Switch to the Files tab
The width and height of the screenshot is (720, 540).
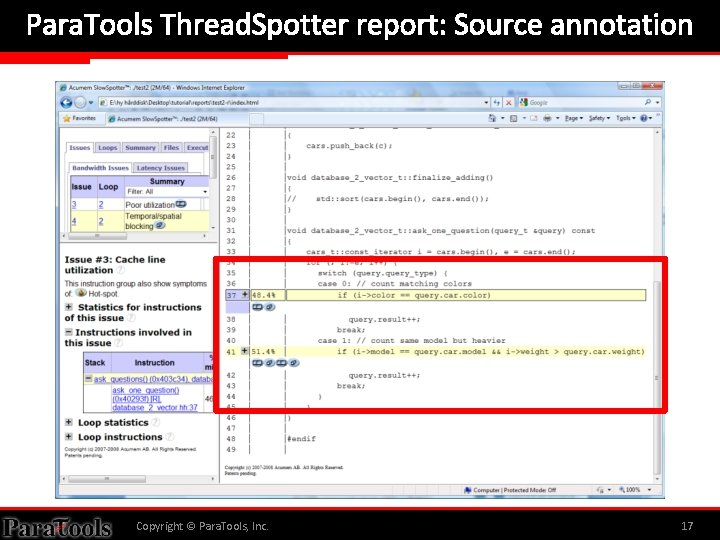[x=171, y=148]
